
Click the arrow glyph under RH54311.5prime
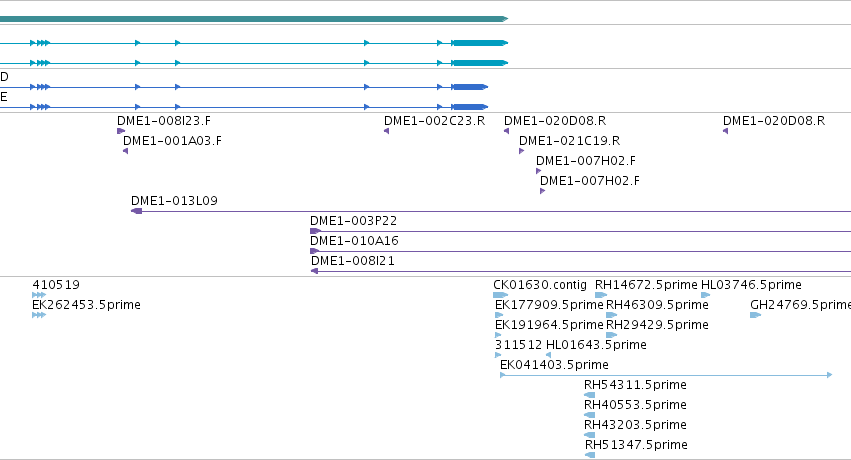589,395
